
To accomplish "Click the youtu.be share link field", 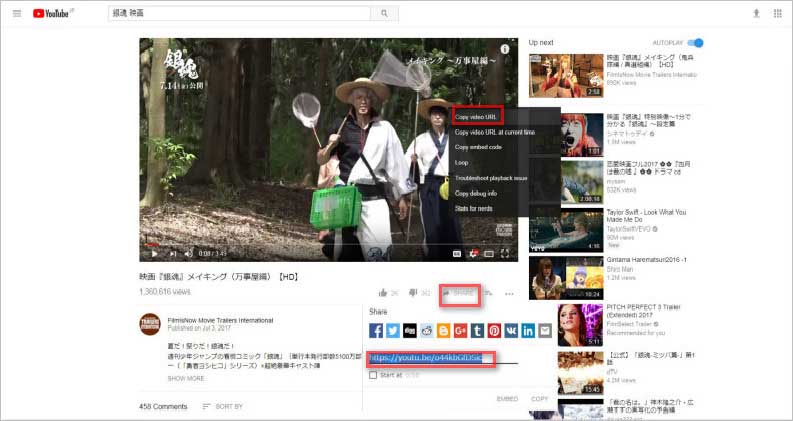I will 443,358.
